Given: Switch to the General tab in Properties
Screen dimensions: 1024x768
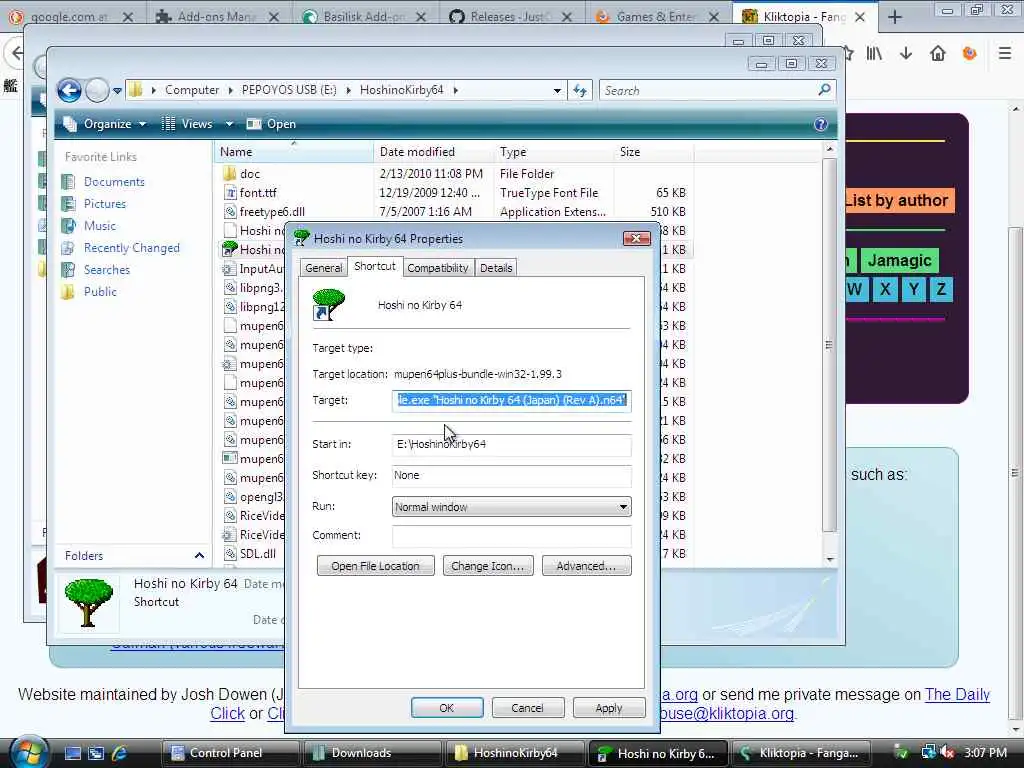Looking at the screenshot, I should [x=323, y=268].
